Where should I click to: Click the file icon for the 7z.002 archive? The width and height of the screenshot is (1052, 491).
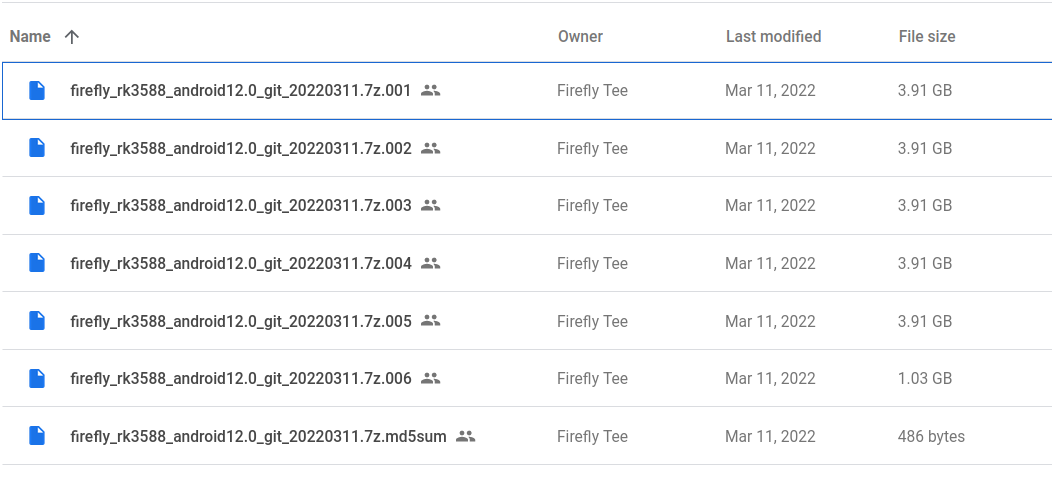tap(37, 148)
